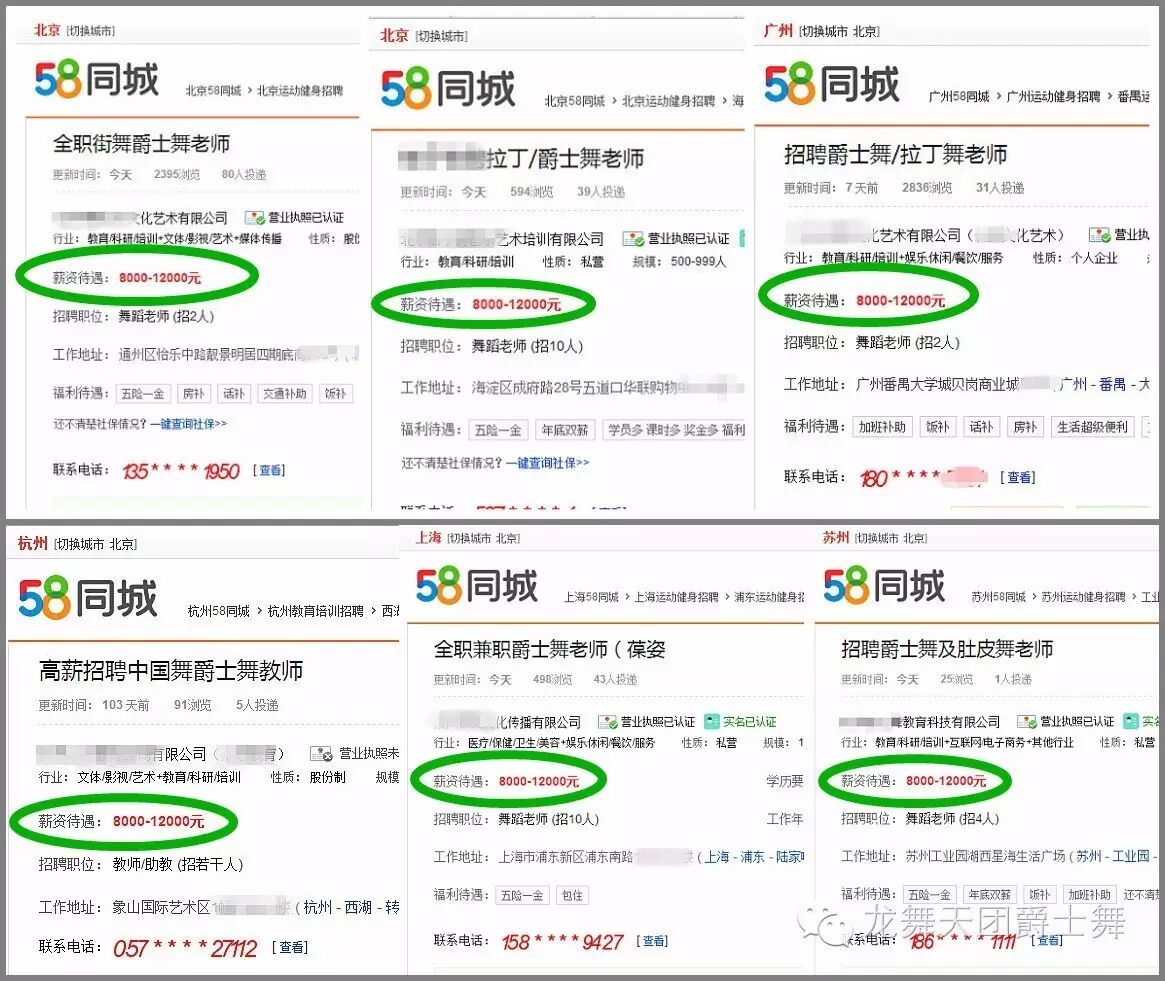Click the 营业执照已认证 badge icon in the 全职街舞爵士舞老师 listing
Screen dimensions: 1165x981
[255, 218]
